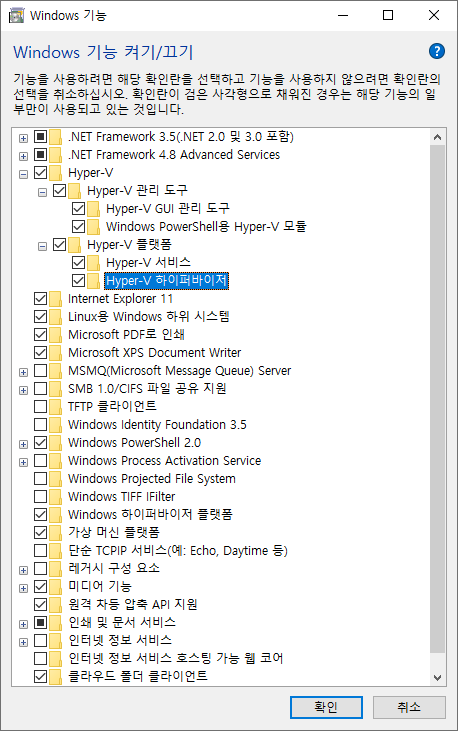Click scrollbar down arrow in feature list
Viewport: 458px width, 731px height.
tap(437, 677)
